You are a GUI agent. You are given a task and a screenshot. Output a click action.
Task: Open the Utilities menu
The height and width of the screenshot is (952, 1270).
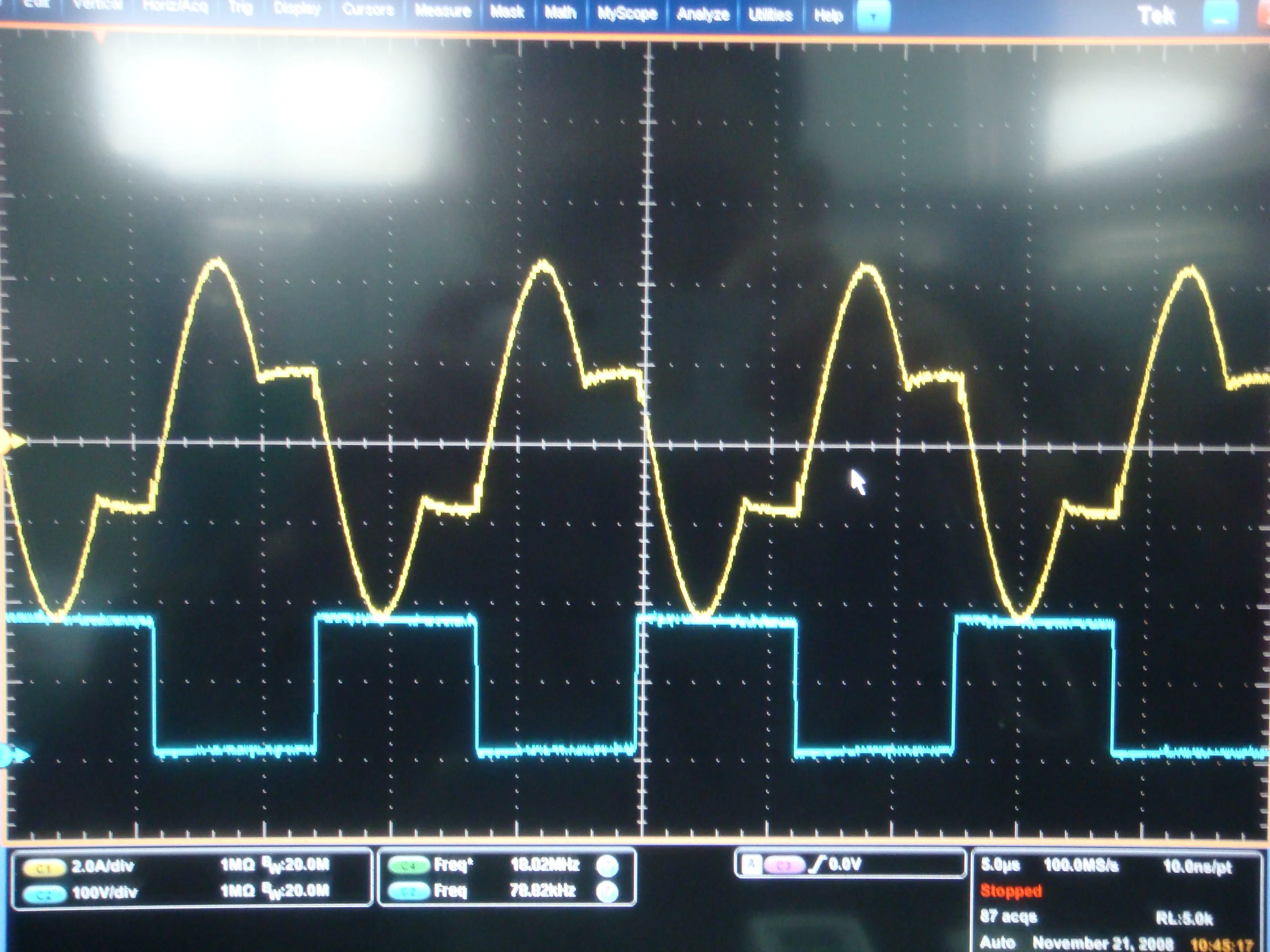pyautogui.click(x=770, y=15)
